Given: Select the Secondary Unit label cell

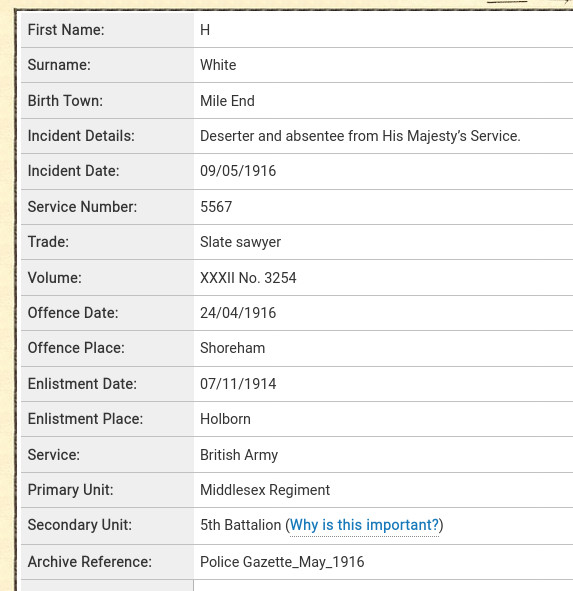Looking at the screenshot, I should (x=107, y=526).
